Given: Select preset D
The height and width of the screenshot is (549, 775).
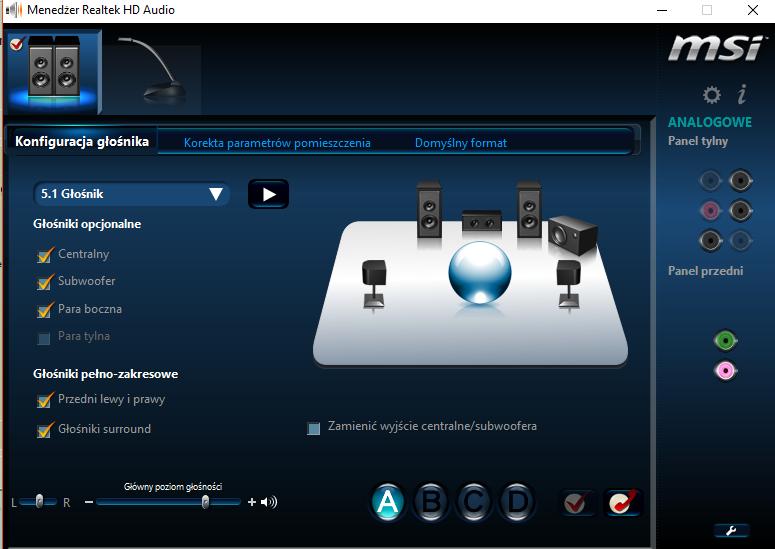Looking at the screenshot, I should pyautogui.click(x=517, y=503).
